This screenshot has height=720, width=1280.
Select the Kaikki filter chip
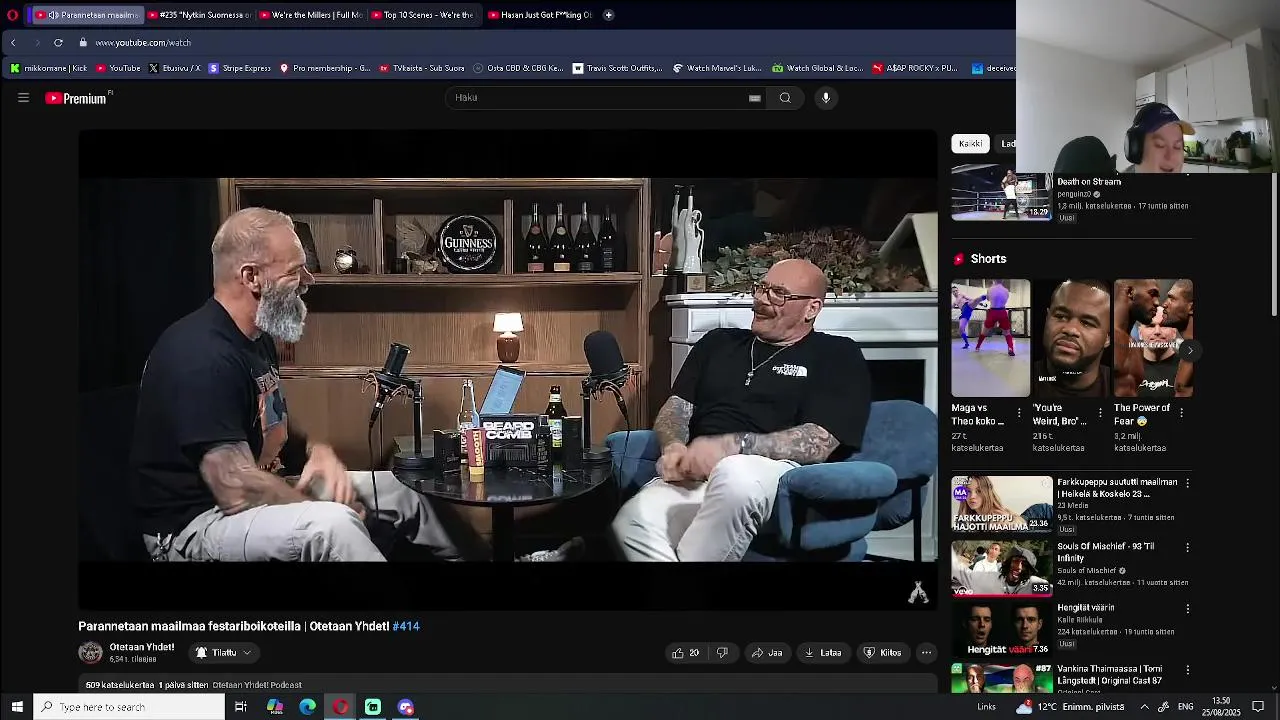pos(970,144)
